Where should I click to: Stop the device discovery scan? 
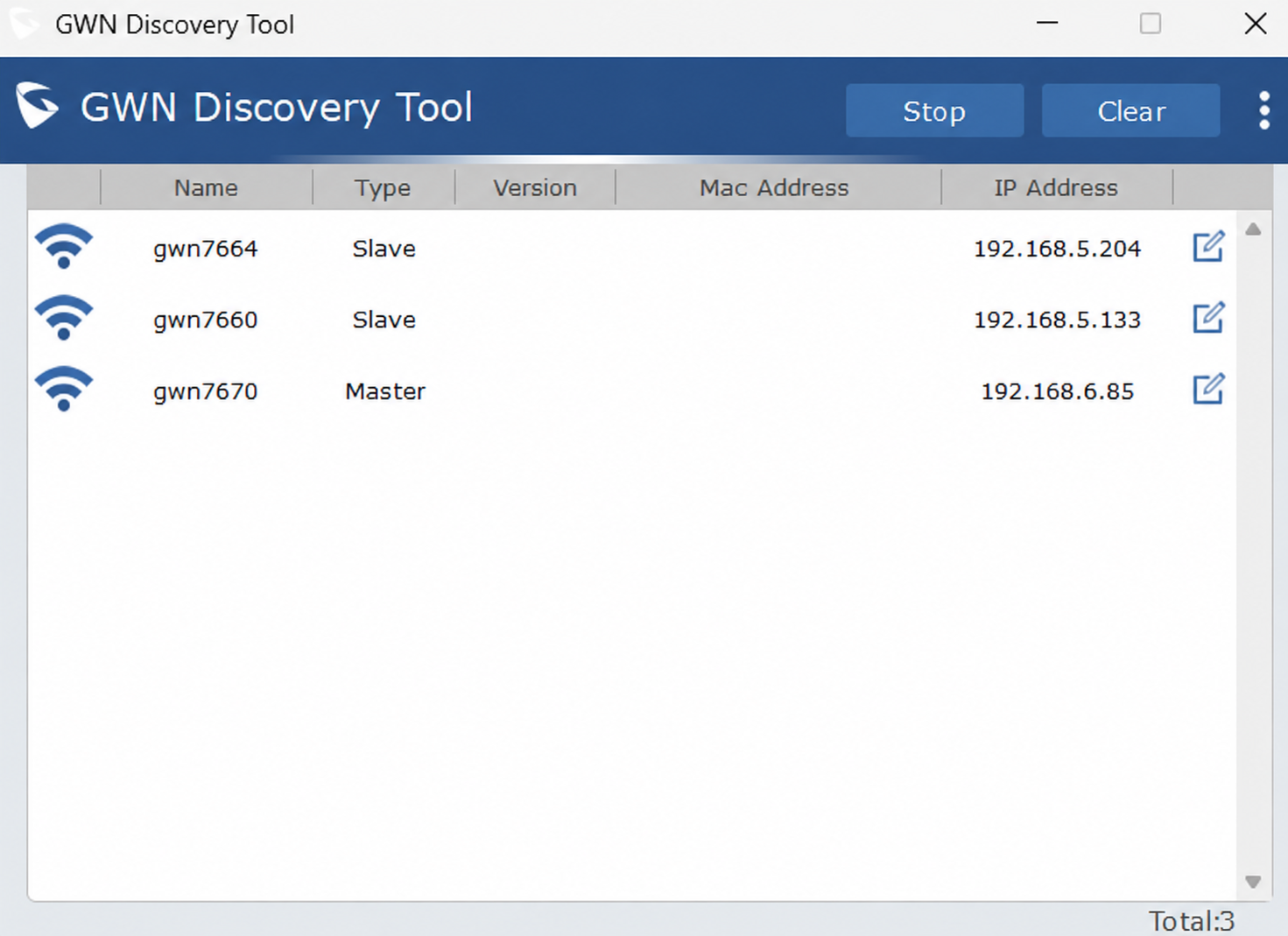coord(934,110)
